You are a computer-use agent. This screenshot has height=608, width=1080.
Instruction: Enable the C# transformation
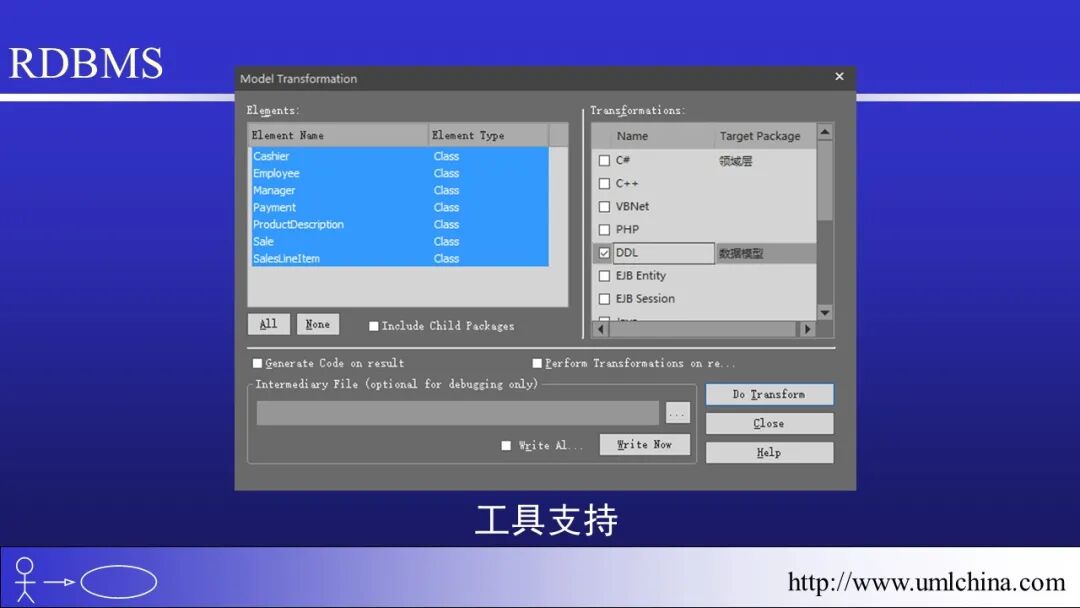(605, 159)
